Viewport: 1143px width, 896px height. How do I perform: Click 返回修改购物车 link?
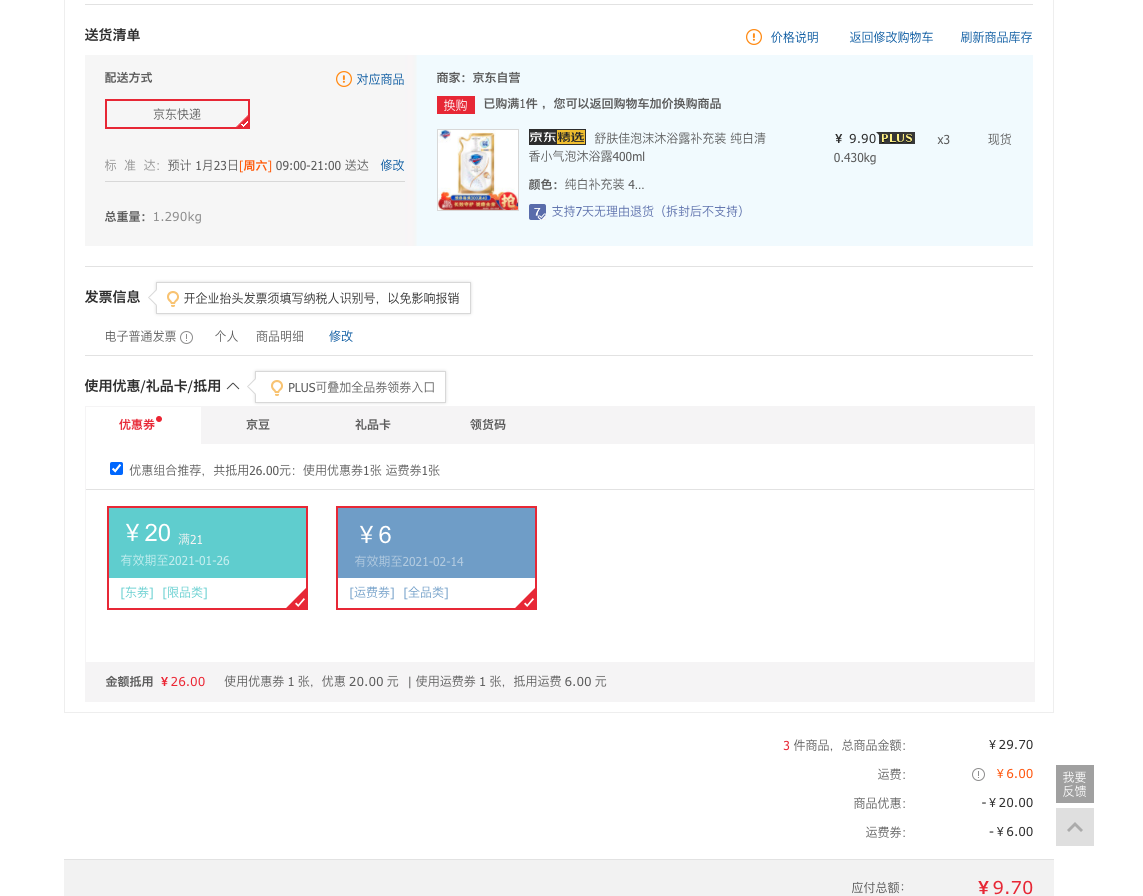click(891, 37)
